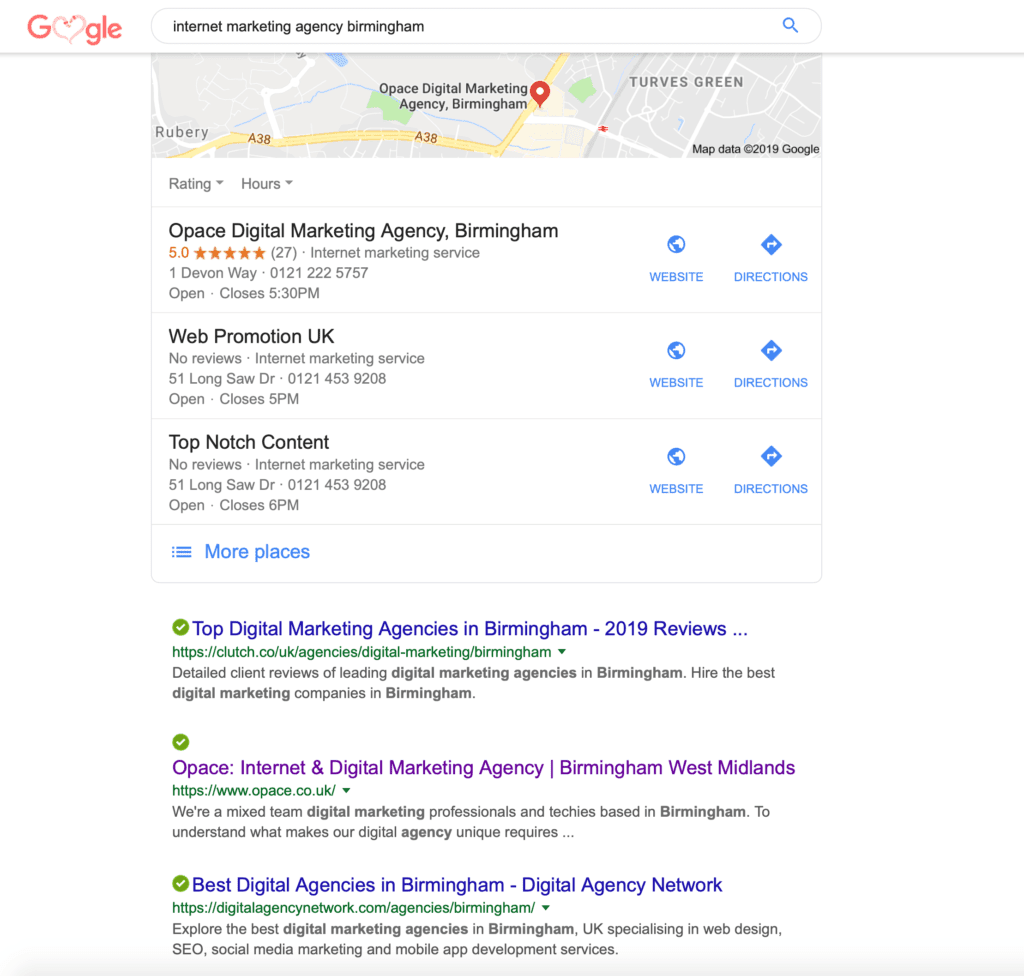Click the green checkmark above the Opace result
This screenshot has width=1024, height=976.
pos(180,742)
